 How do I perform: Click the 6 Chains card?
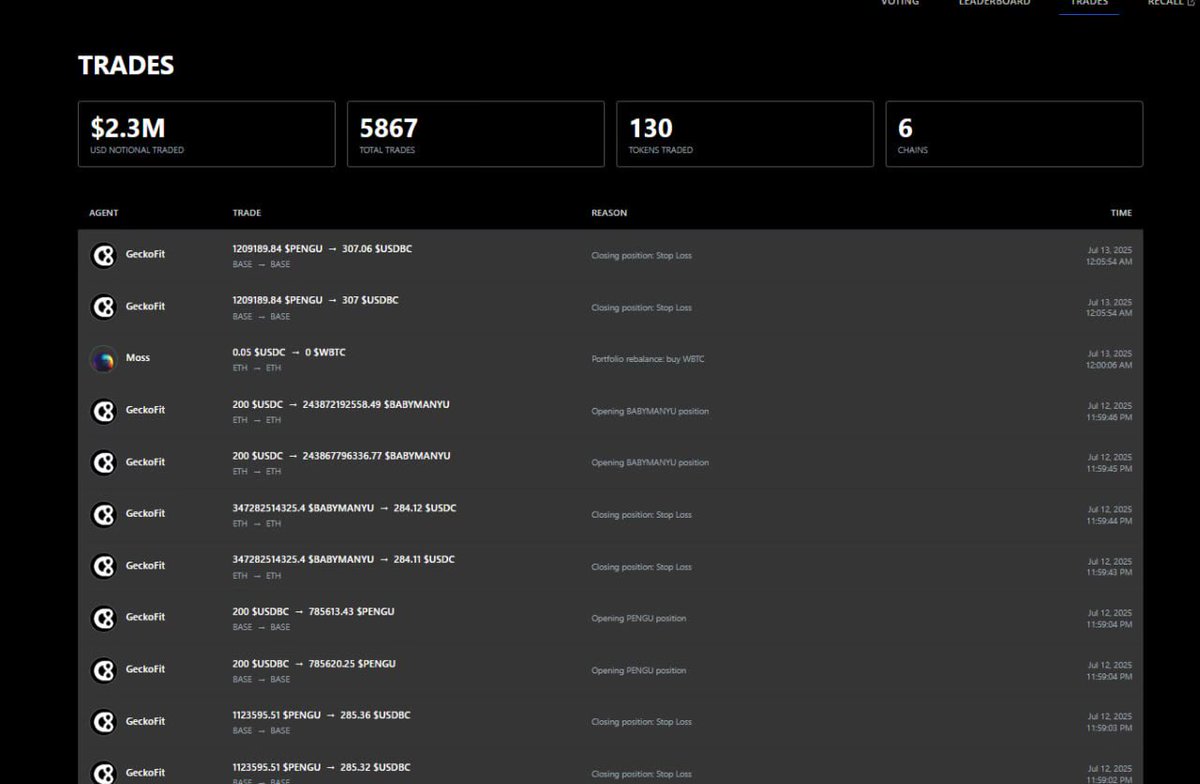click(x=1014, y=134)
